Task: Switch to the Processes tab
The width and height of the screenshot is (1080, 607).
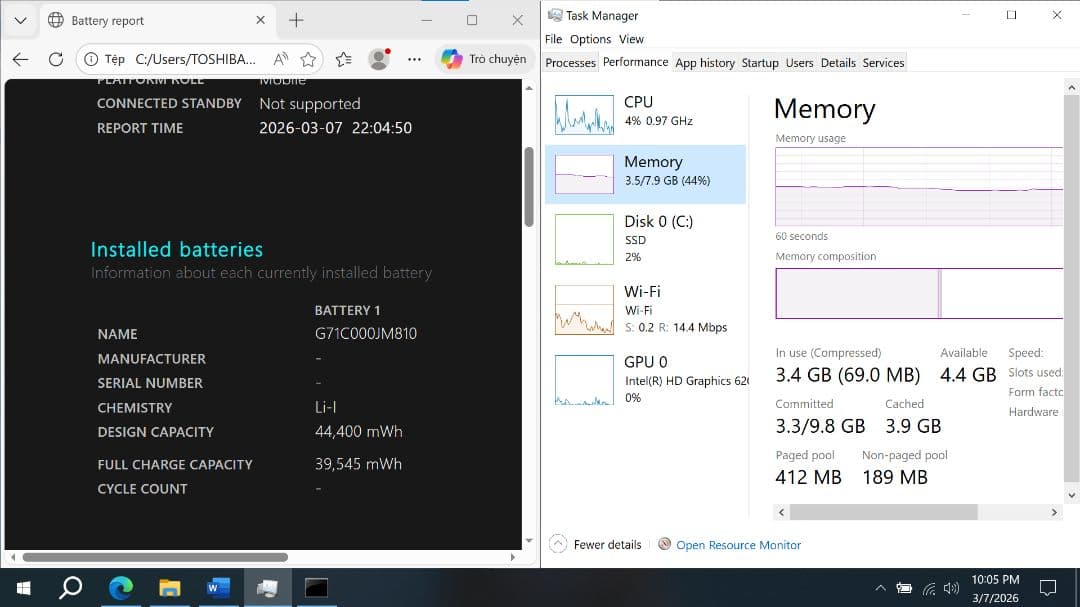Action: (x=570, y=63)
